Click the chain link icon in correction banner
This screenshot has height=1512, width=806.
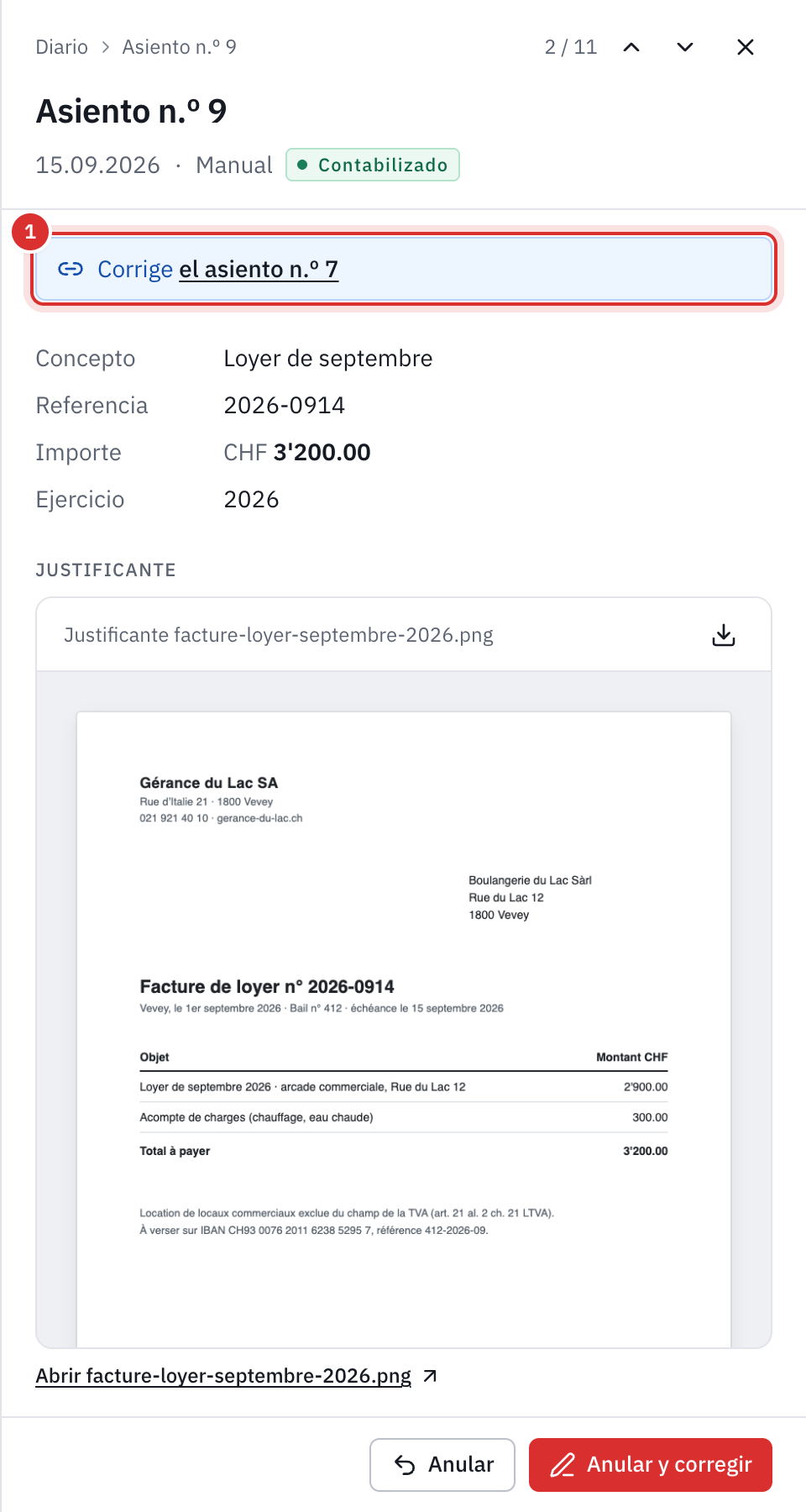pos(71,269)
